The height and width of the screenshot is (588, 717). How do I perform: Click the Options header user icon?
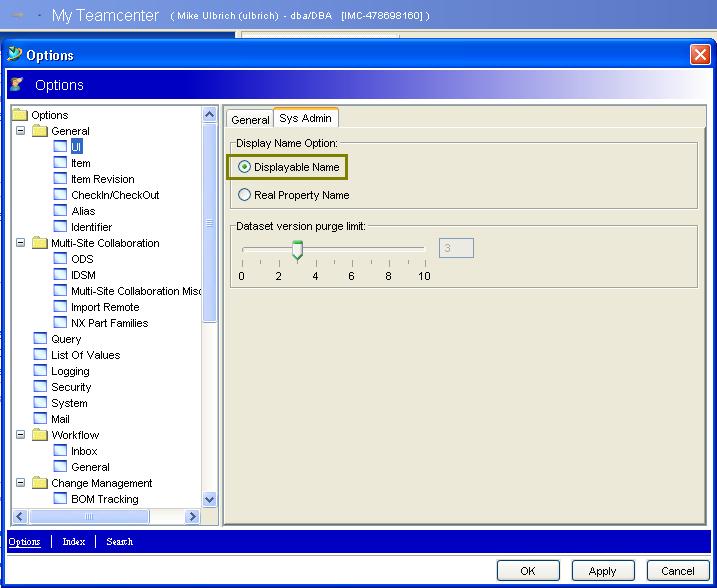click(x=16, y=84)
